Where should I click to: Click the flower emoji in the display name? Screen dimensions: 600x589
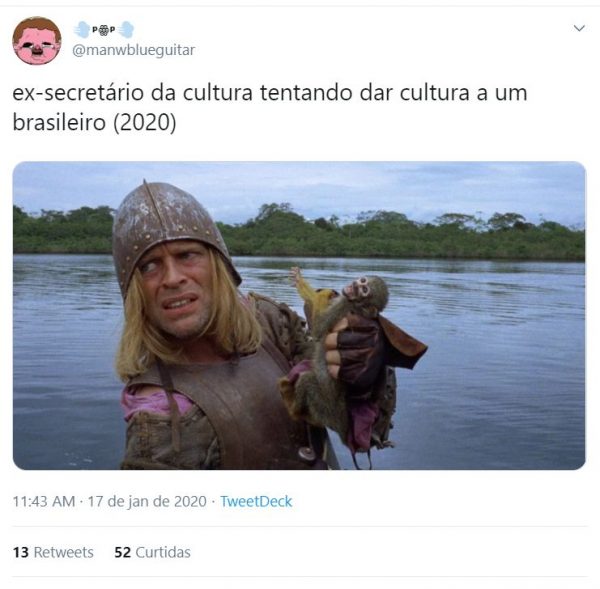[x=103, y=30]
